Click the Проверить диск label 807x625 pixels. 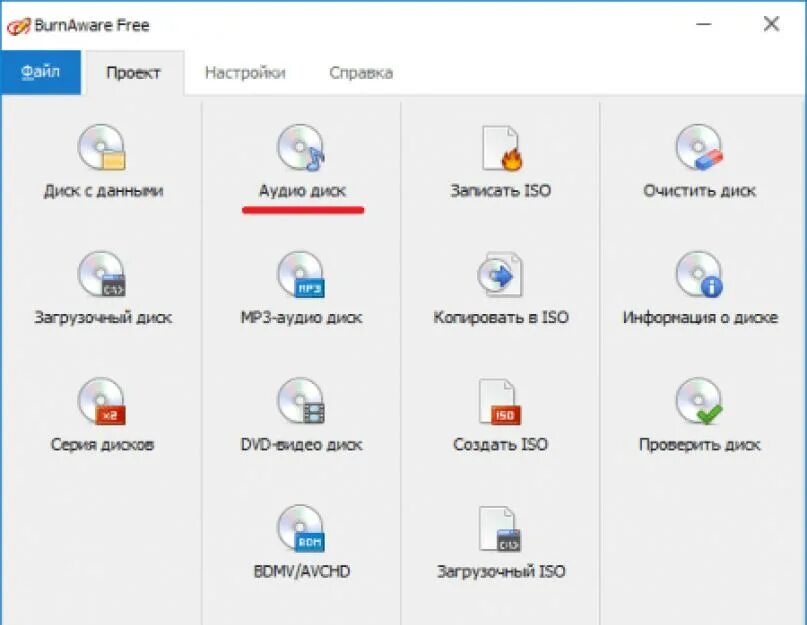pyautogui.click(x=699, y=445)
